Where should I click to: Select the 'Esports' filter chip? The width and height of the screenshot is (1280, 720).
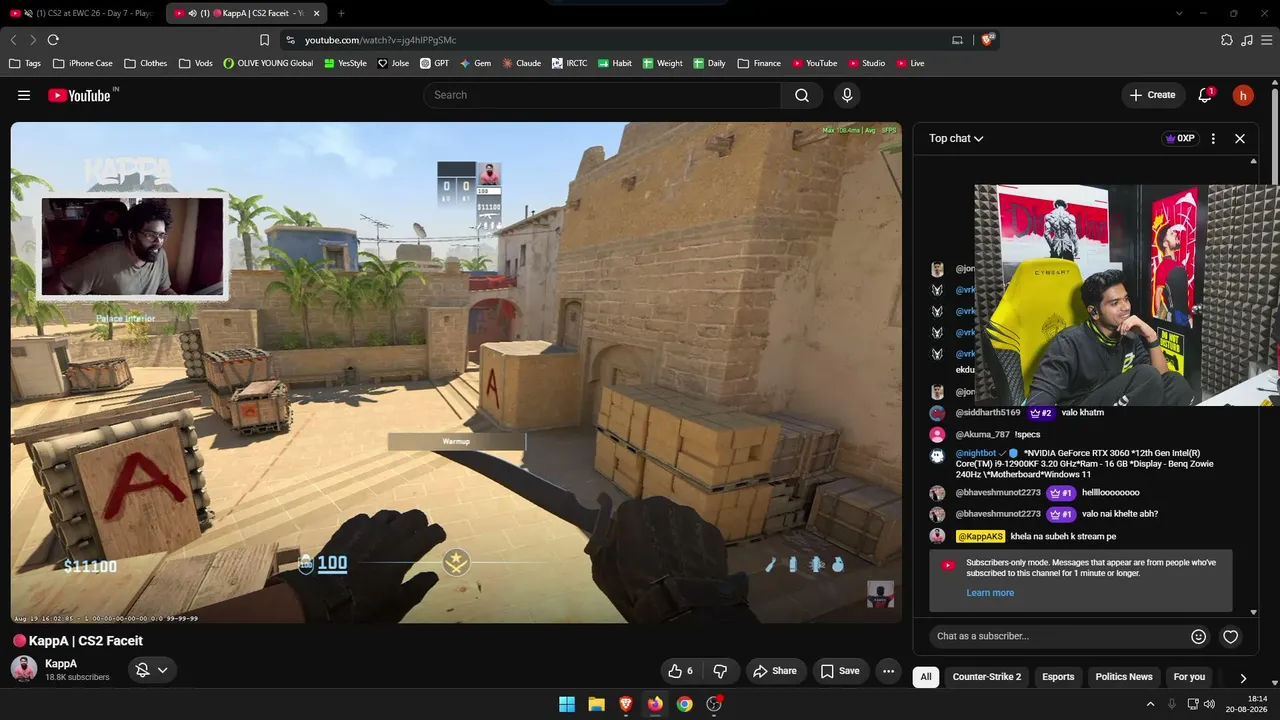point(1058,677)
